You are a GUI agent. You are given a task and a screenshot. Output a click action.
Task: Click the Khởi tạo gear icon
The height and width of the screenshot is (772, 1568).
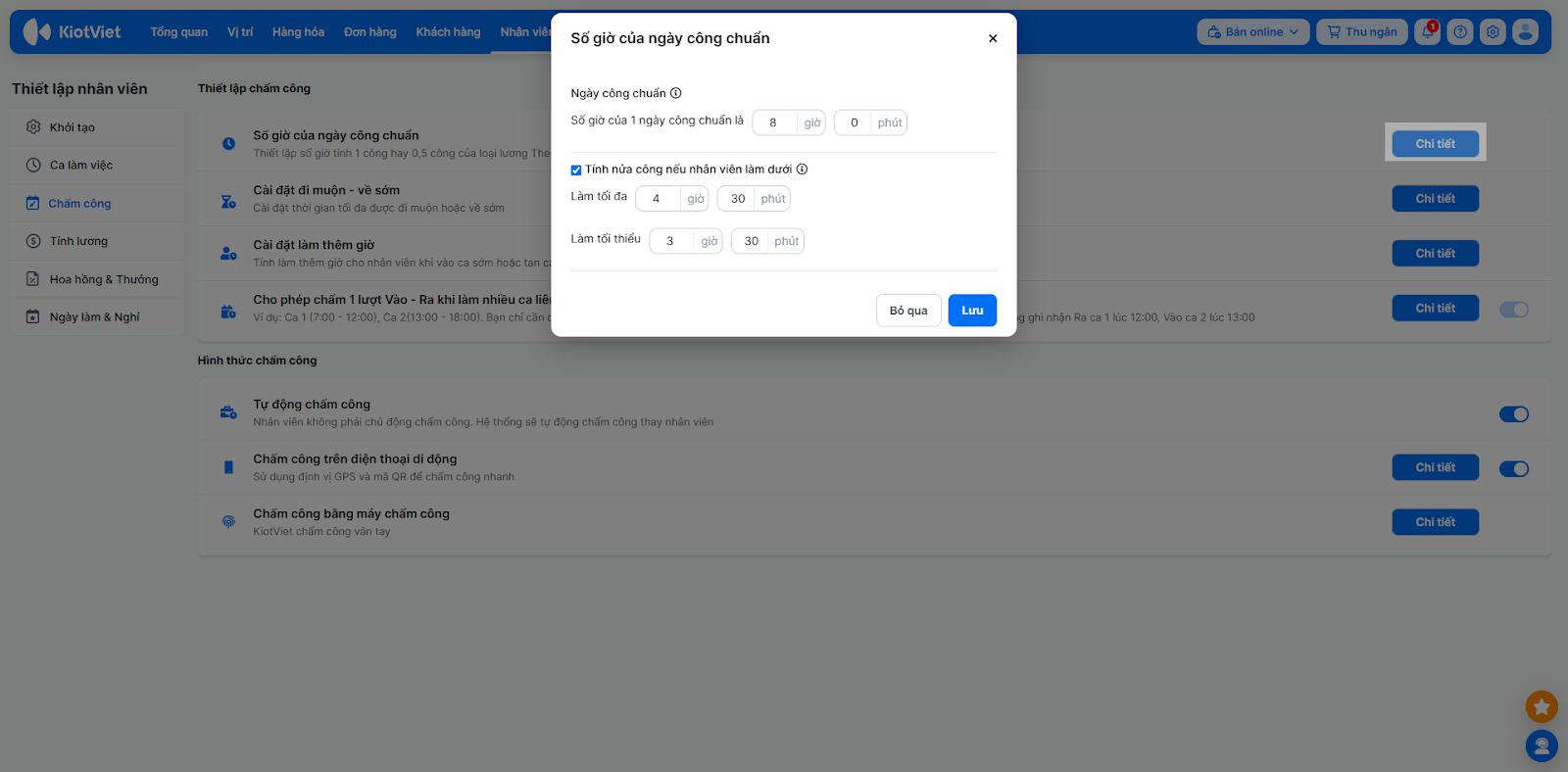pyautogui.click(x=33, y=127)
